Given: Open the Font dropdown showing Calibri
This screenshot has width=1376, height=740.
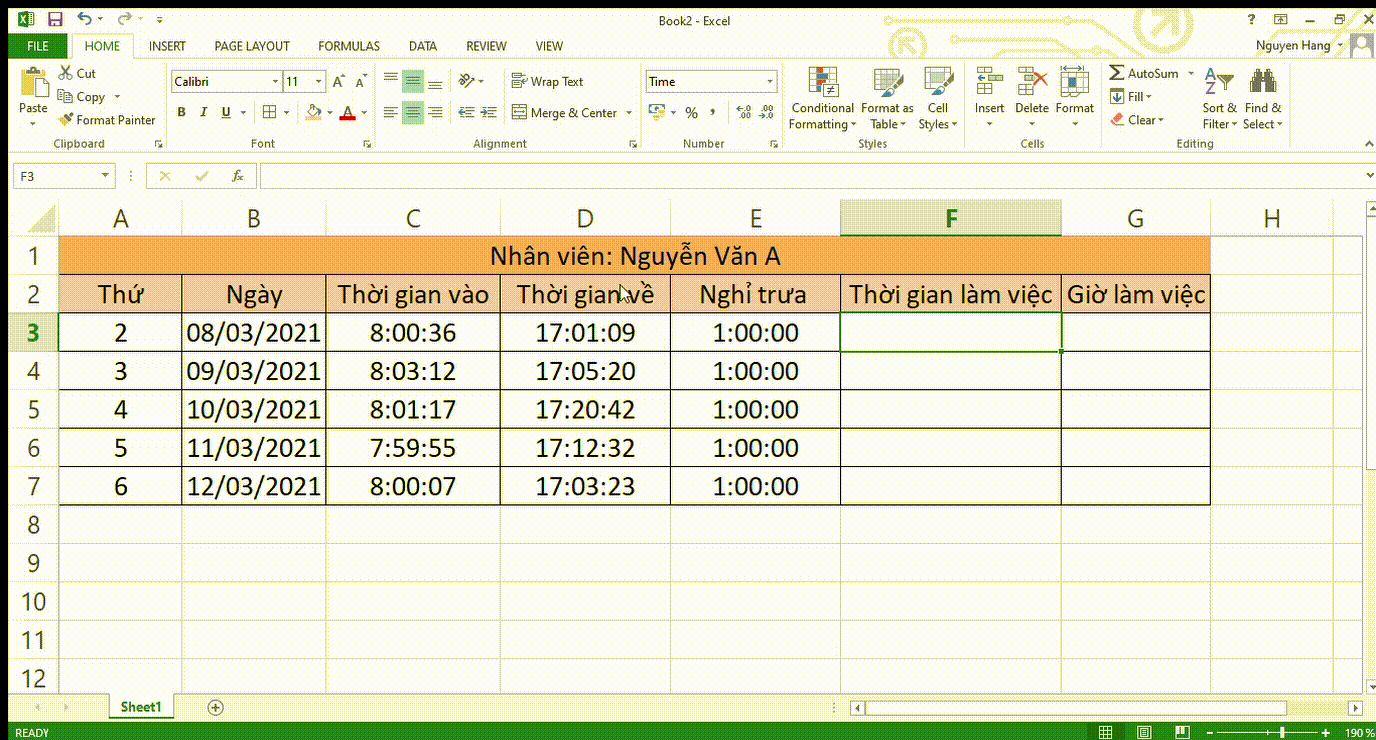Looking at the screenshot, I should (x=277, y=81).
